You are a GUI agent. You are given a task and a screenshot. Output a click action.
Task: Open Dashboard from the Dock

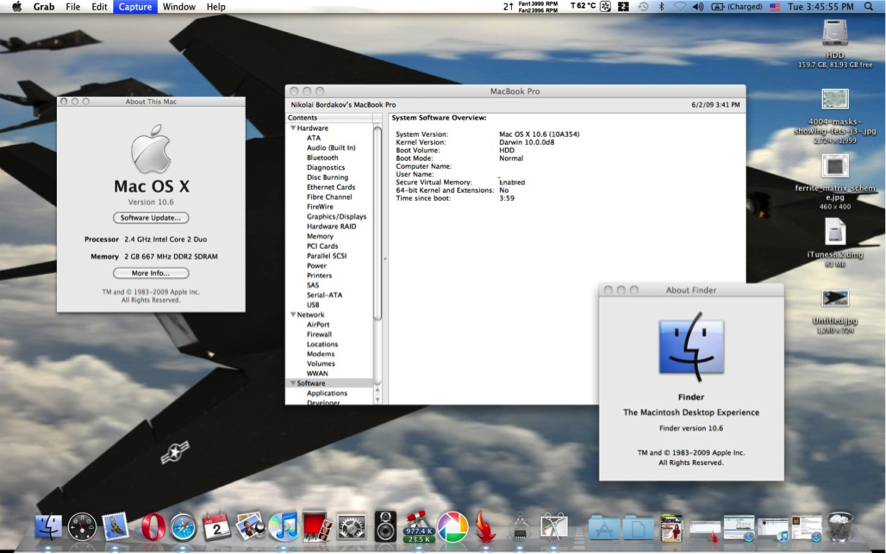(82, 527)
